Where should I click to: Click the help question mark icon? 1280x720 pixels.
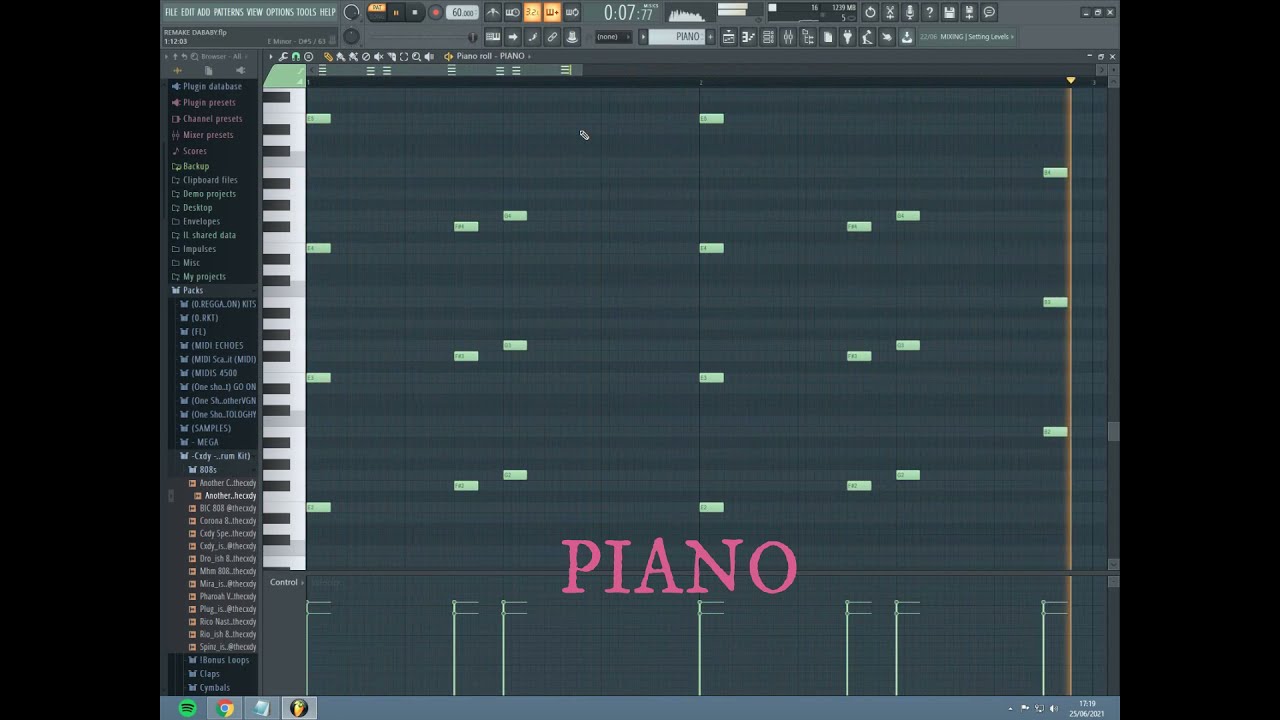[930, 12]
